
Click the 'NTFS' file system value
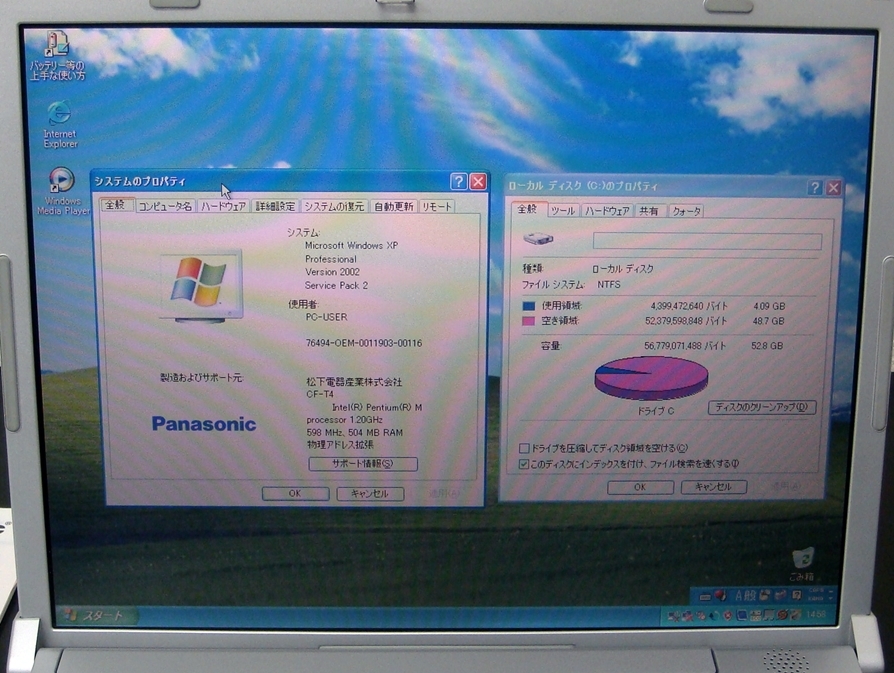[609, 285]
